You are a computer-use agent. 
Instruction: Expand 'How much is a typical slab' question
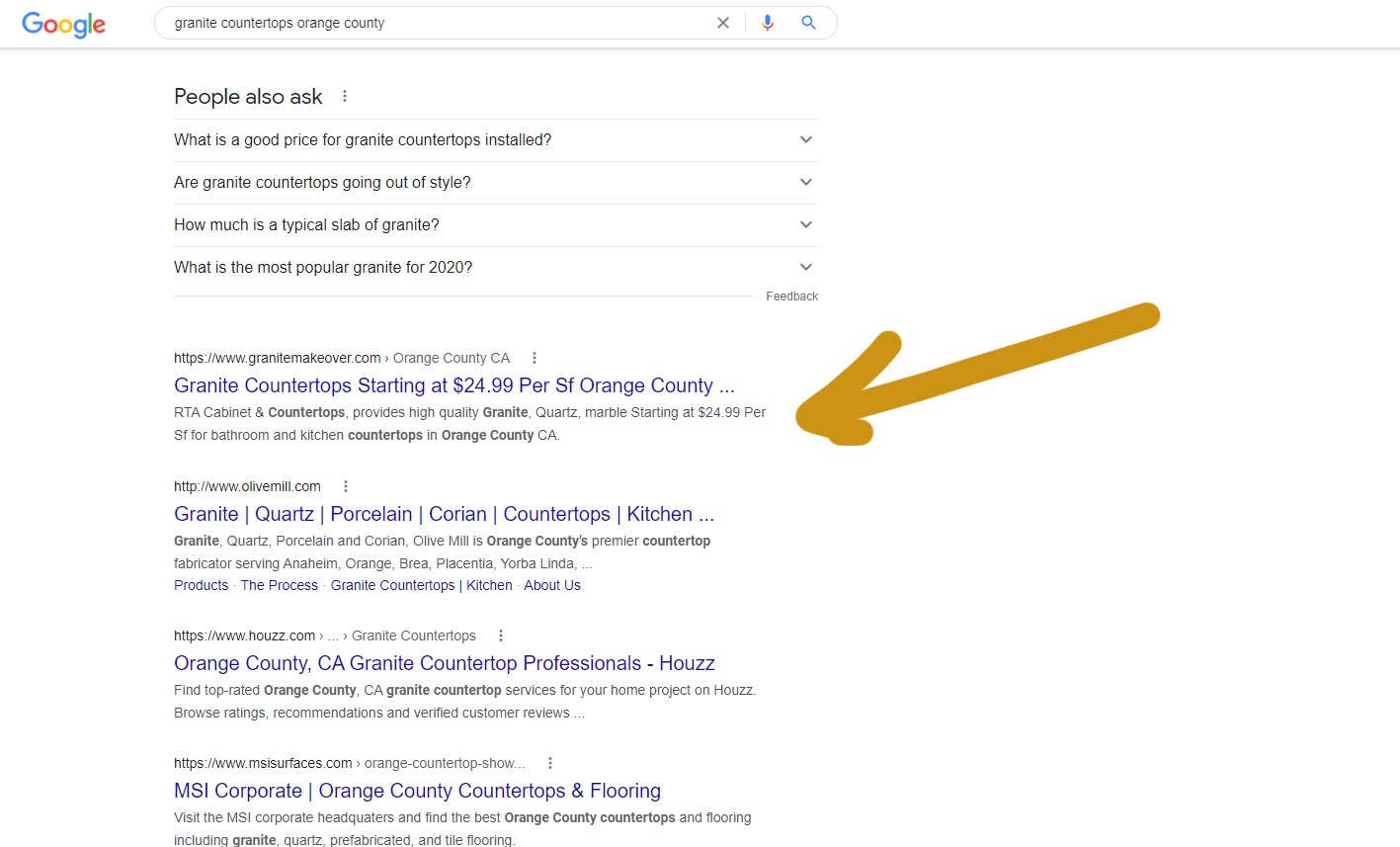(x=496, y=225)
